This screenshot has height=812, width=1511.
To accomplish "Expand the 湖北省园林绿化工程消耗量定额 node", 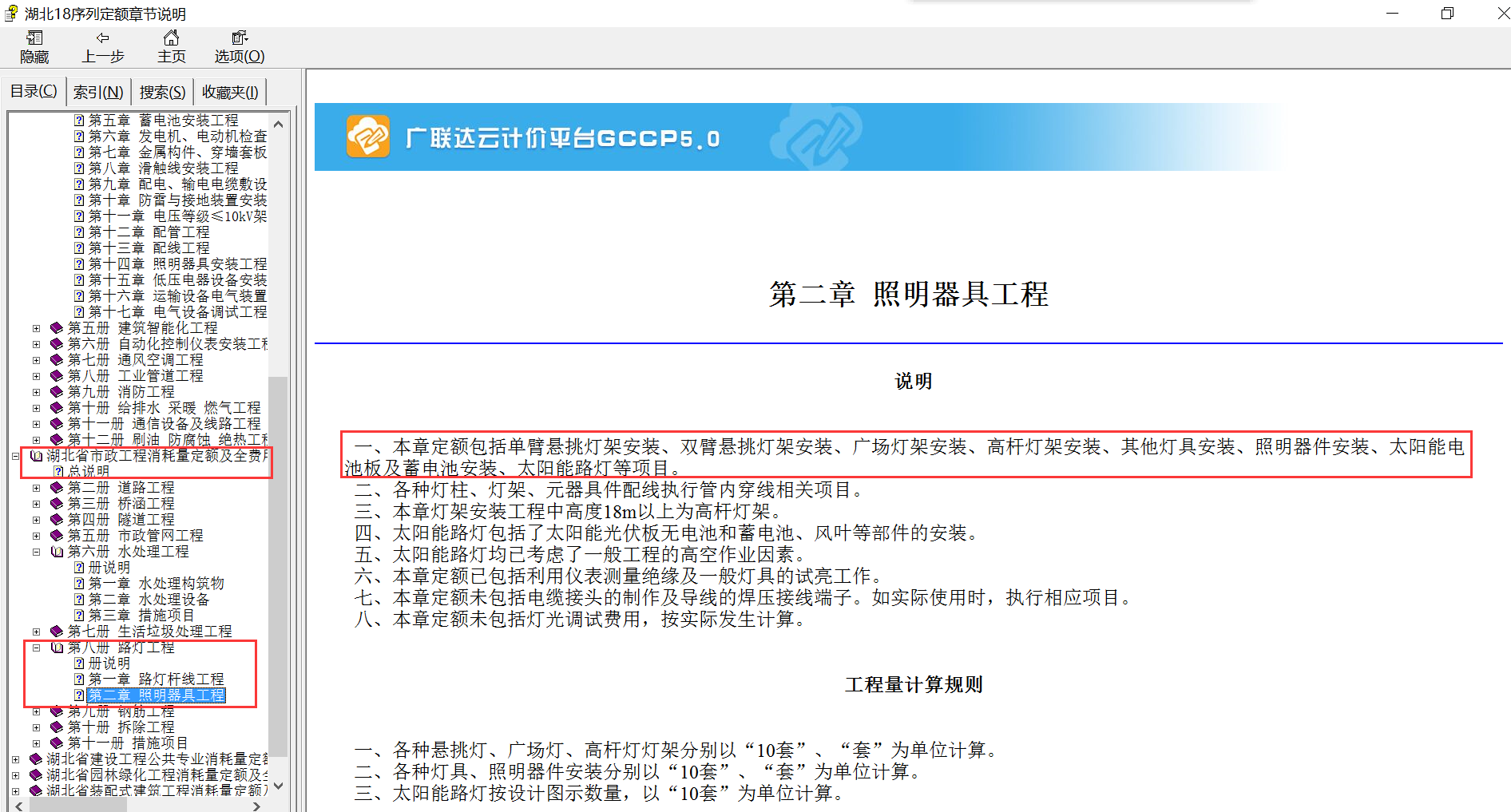I will tap(15, 775).
